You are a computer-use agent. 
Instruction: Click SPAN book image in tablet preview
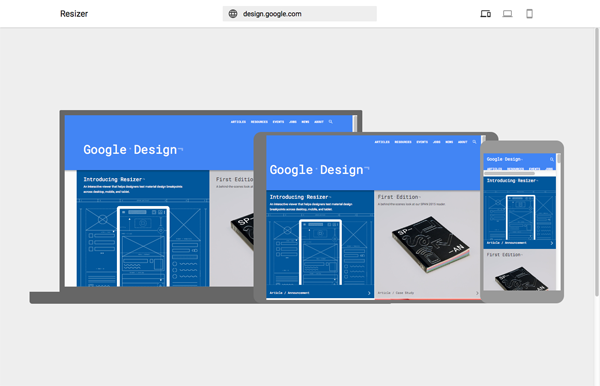click(x=430, y=244)
